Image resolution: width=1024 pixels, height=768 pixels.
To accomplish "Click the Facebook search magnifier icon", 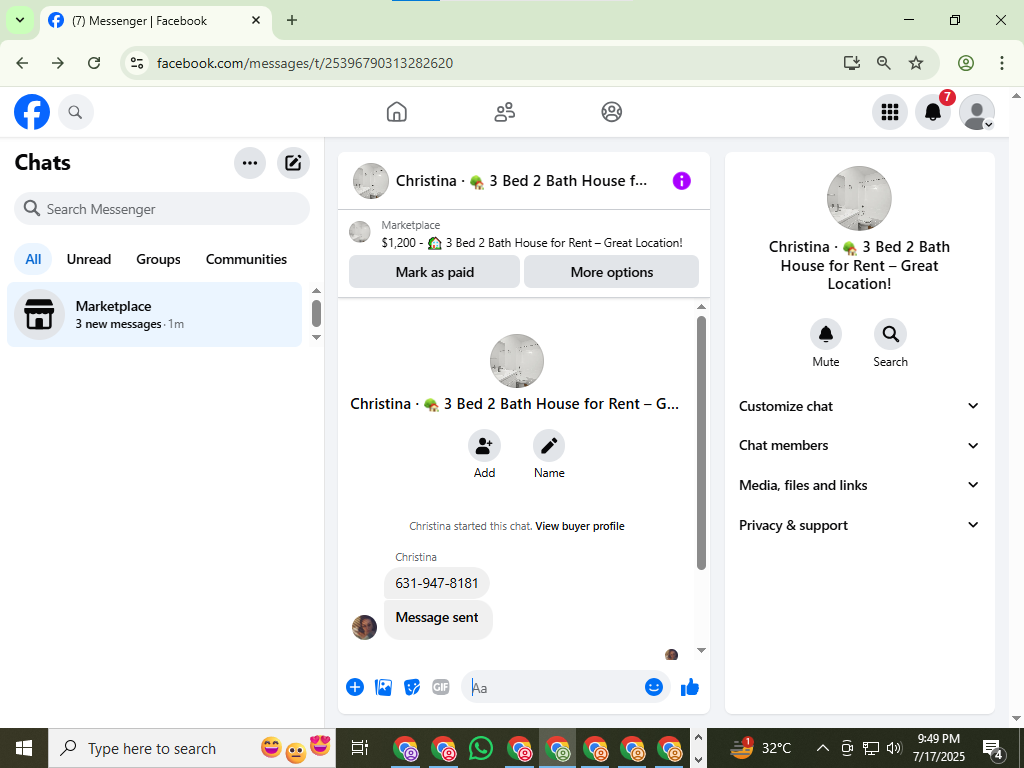I will (x=76, y=112).
